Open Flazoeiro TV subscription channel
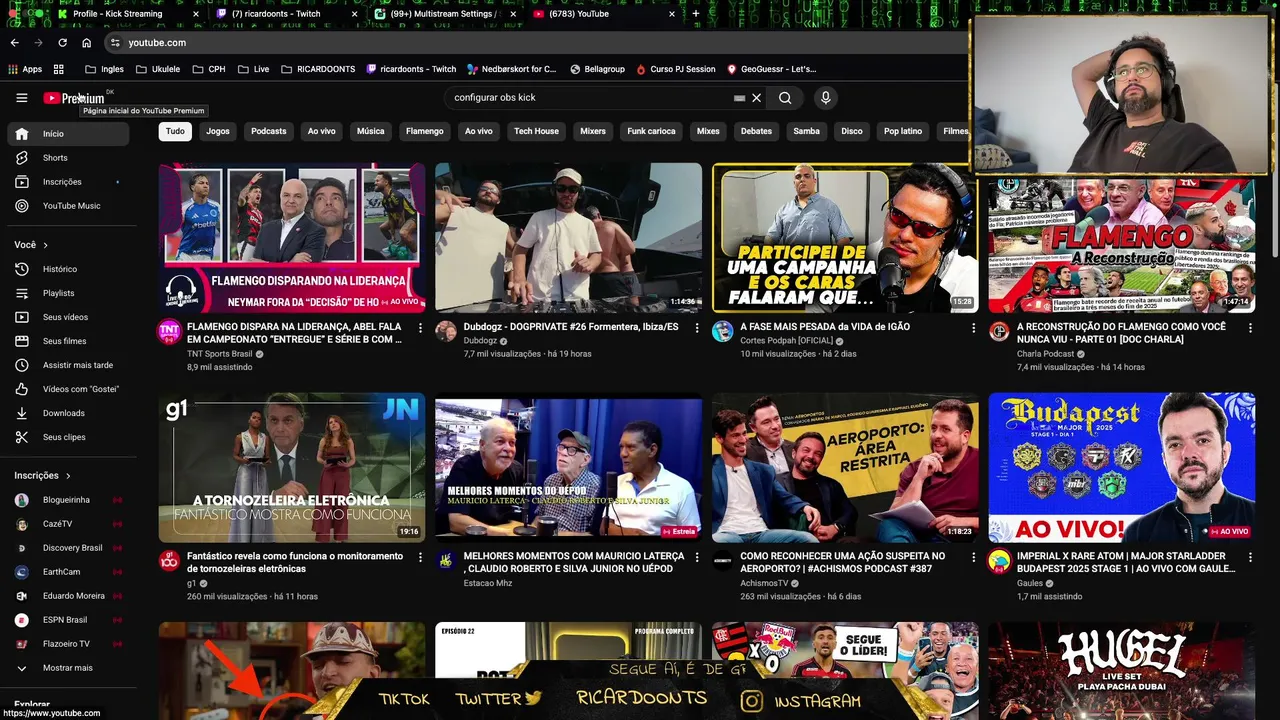 [68, 644]
